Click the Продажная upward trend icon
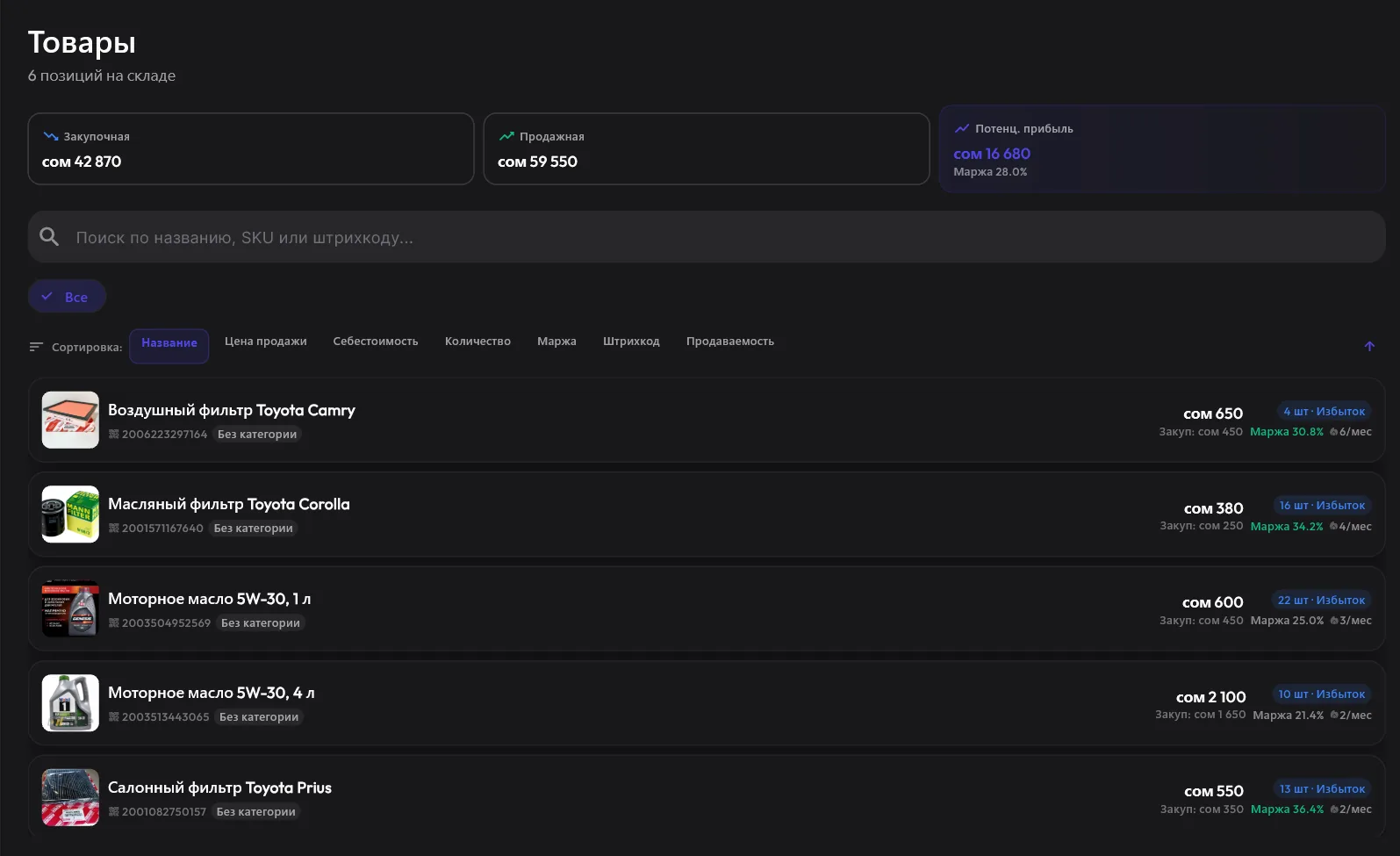This screenshot has height=856, width=1400. [x=506, y=136]
